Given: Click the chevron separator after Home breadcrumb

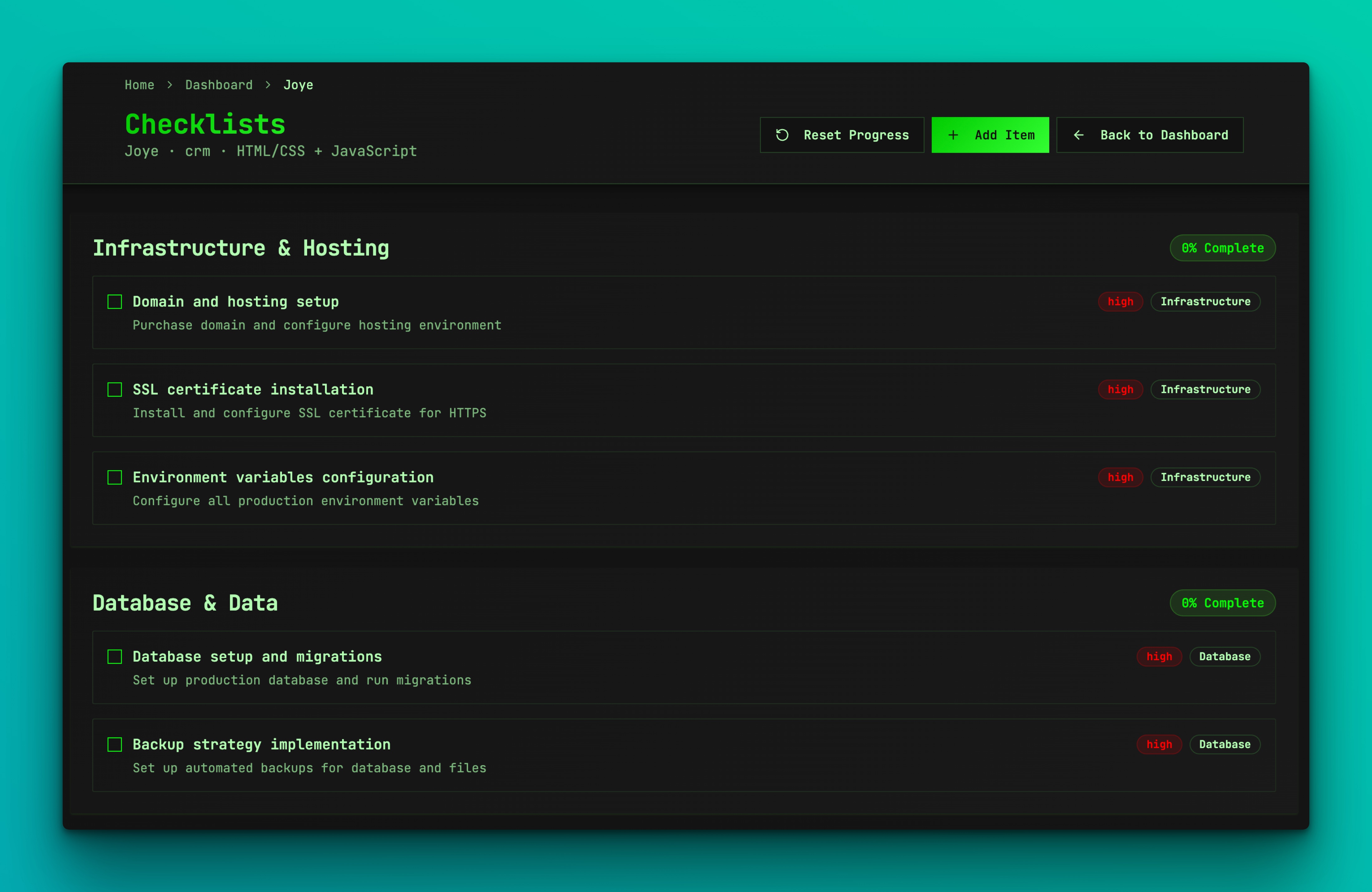Looking at the screenshot, I should [x=170, y=84].
